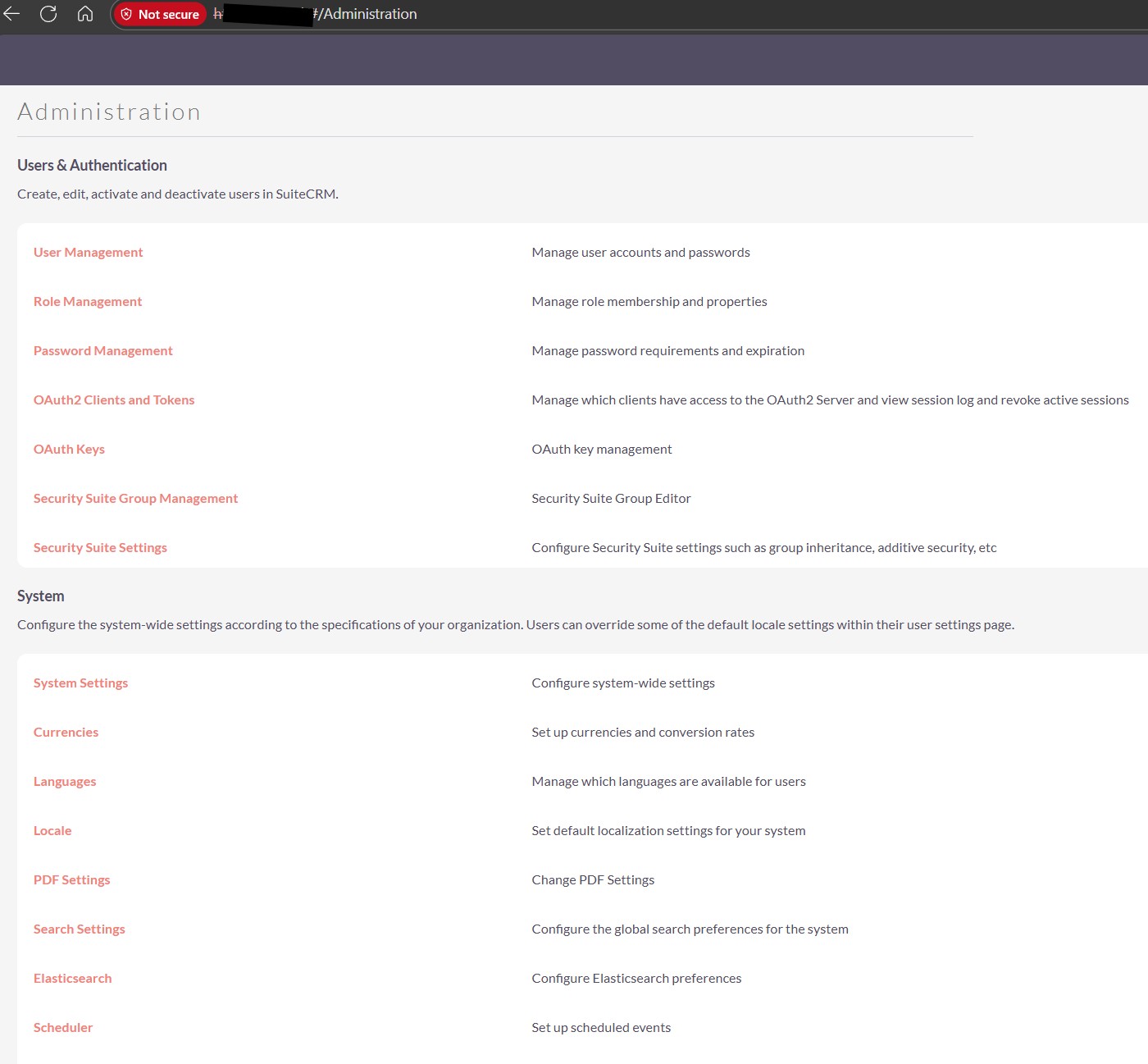Open OAuth2 Clients and Tokens
This screenshot has height=1064, width=1148.
click(x=114, y=400)
